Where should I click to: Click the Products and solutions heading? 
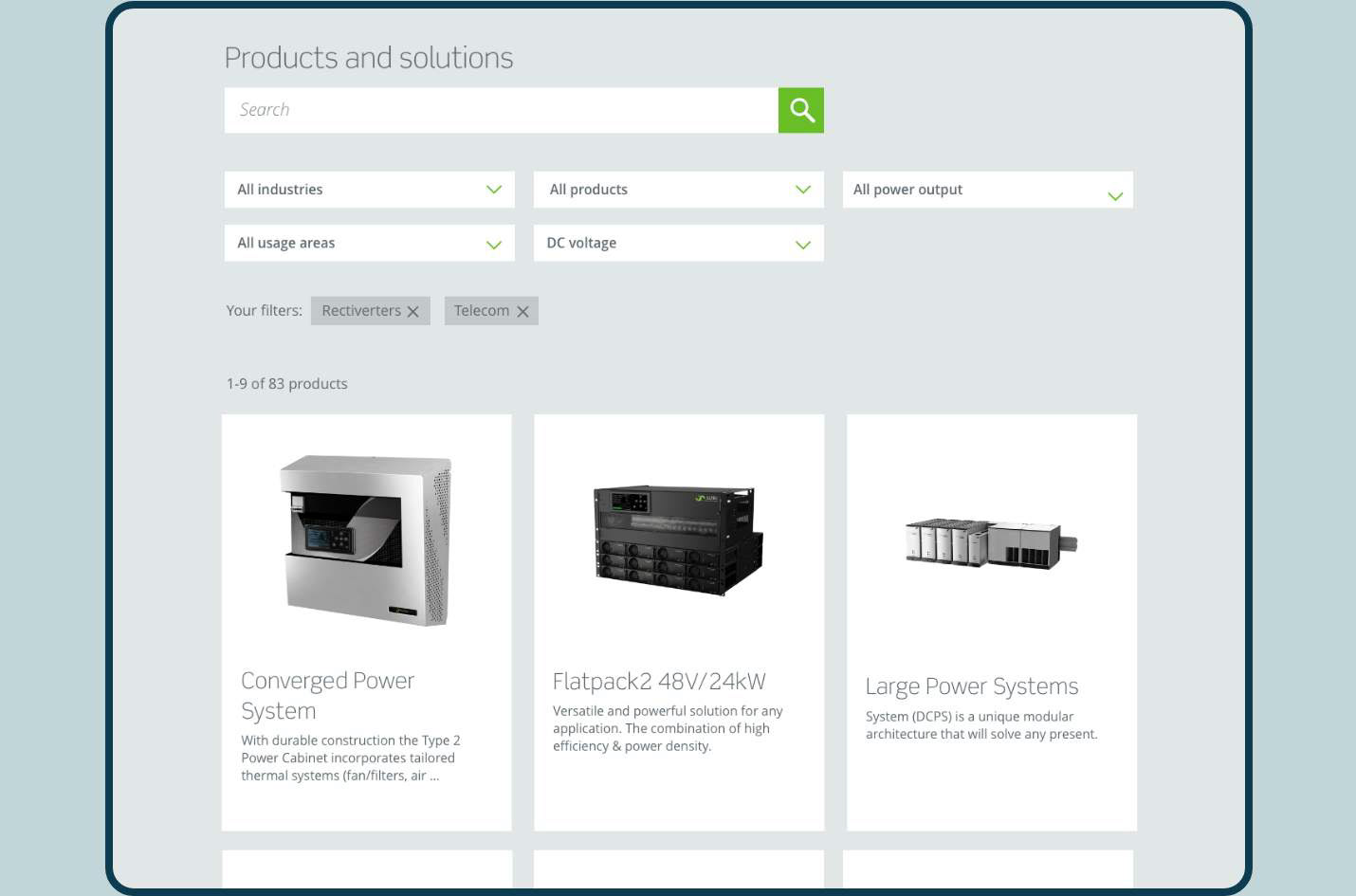[369, 58]
